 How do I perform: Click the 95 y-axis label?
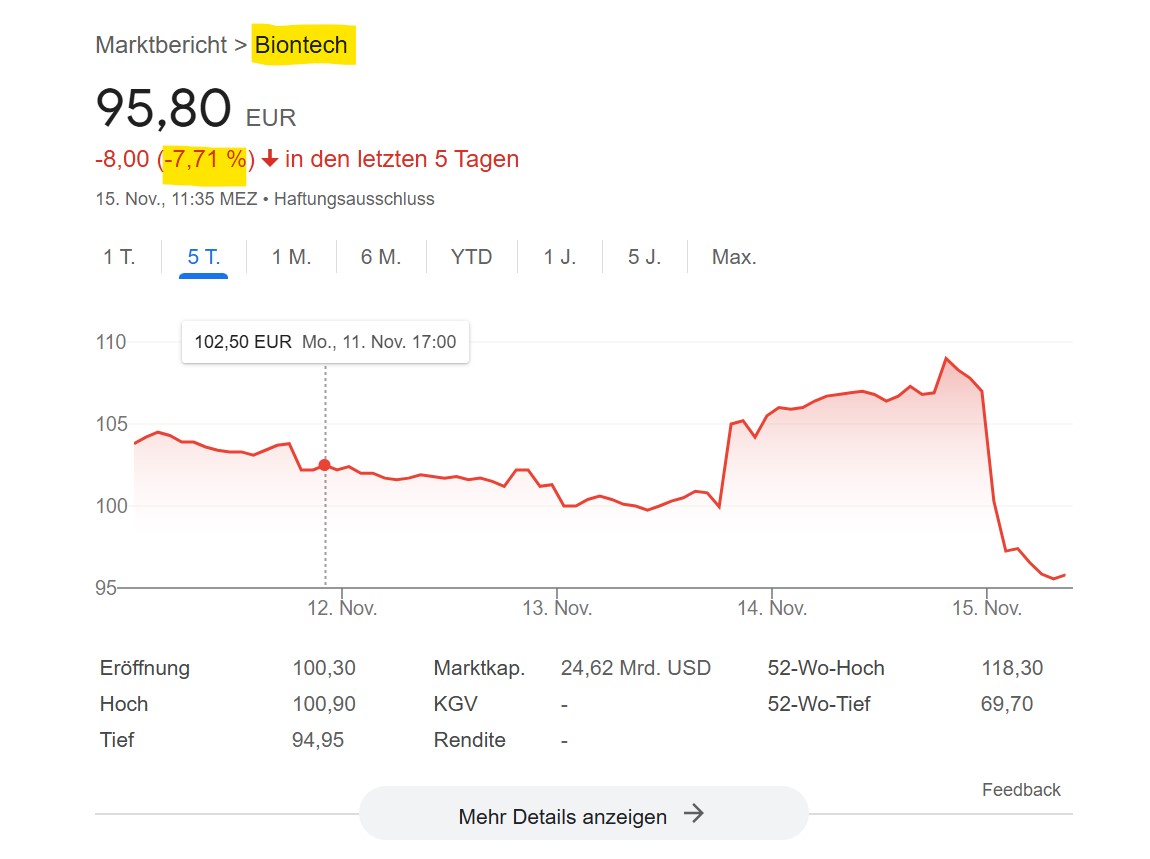coord(106,588)
